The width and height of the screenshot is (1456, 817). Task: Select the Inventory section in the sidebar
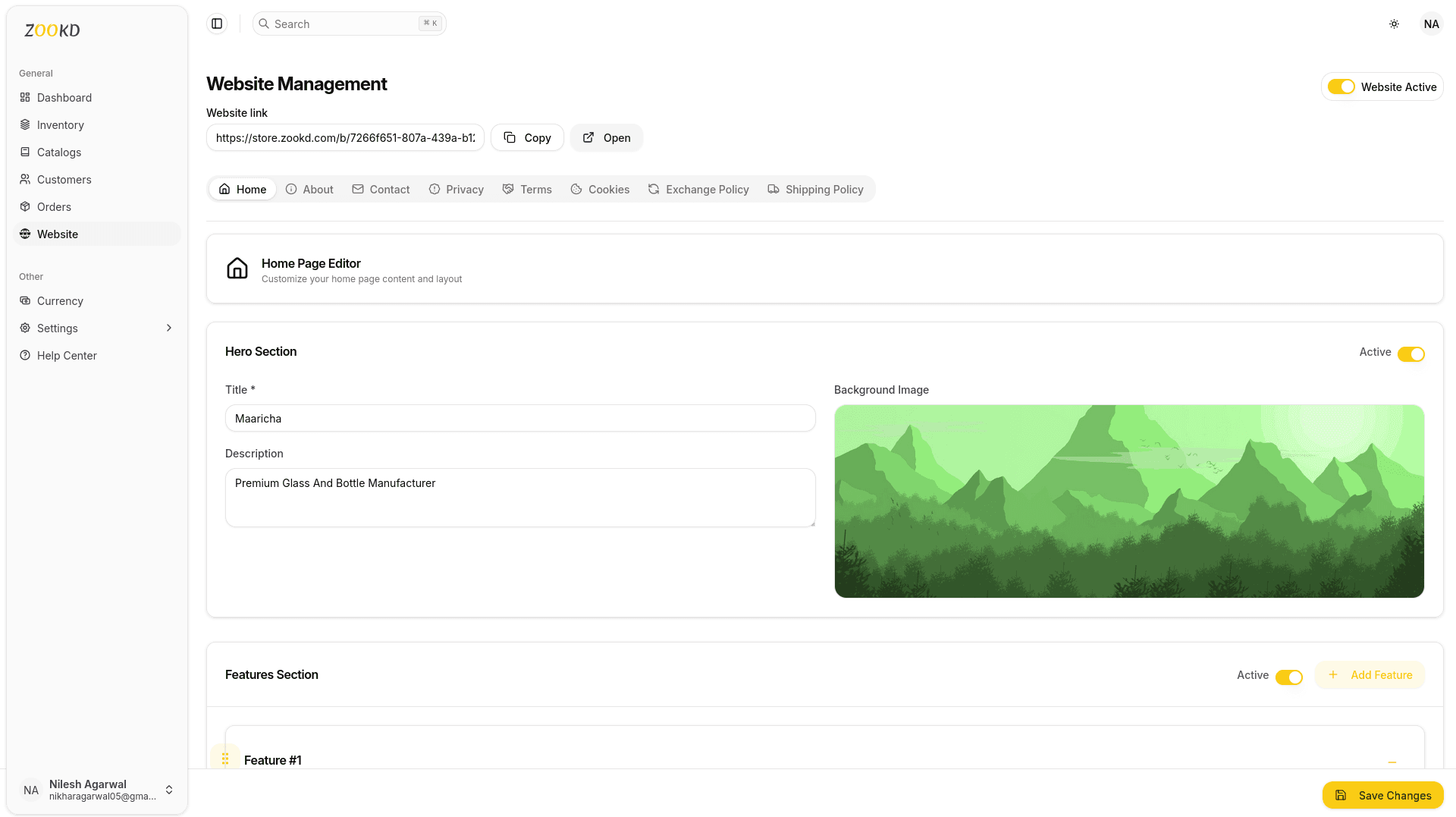coord(61,124)
